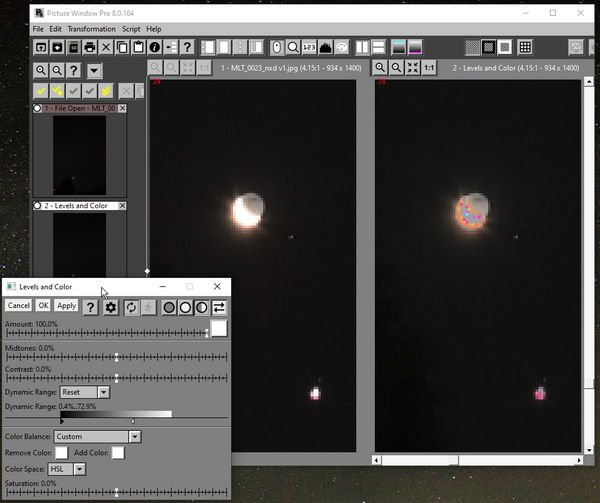
Task: Click the print icon in main toolbar
Action: [x=90, y=47]
